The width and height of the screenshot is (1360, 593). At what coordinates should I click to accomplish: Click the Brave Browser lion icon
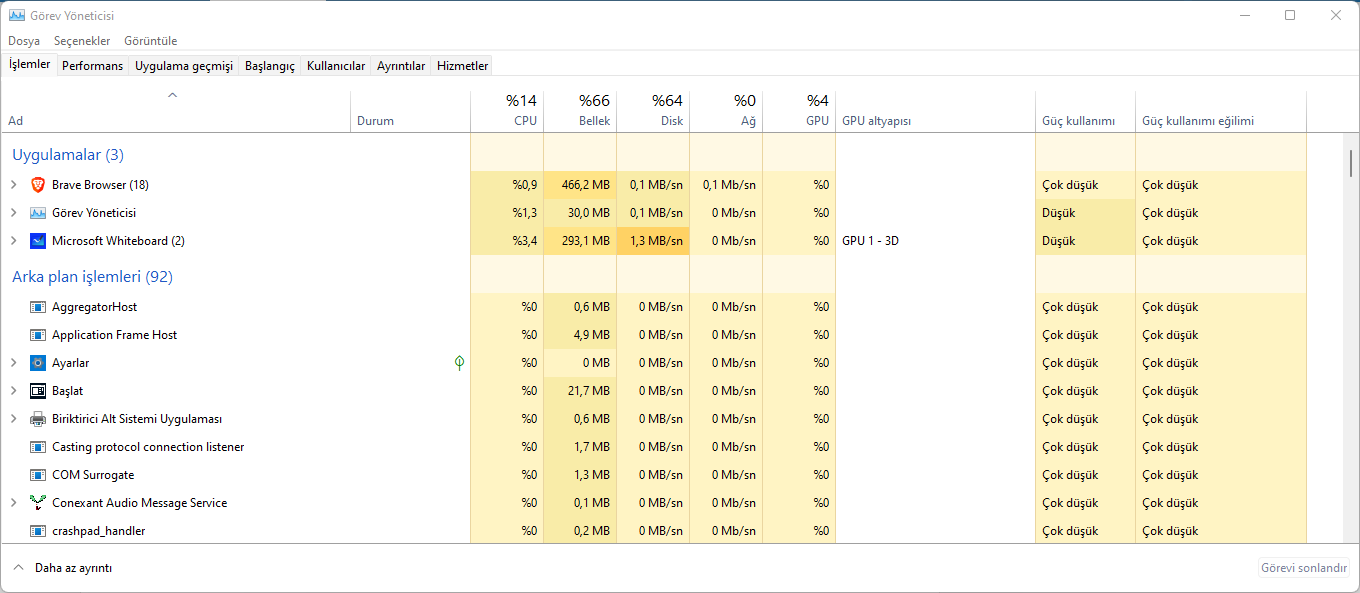coord(38,185)
